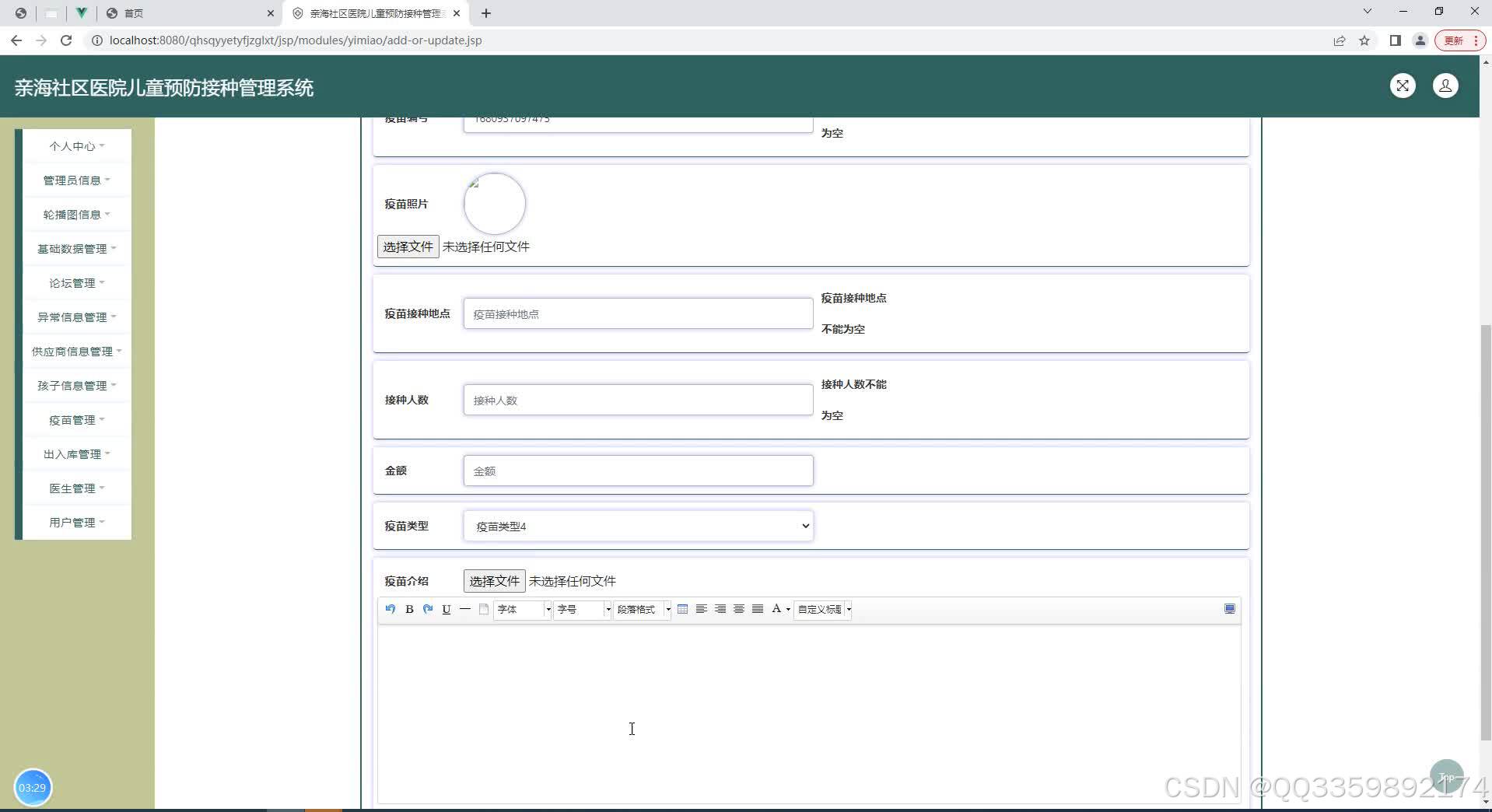Image resolution: width=1492 pixels, height=812 pixels.
Task: Click the undo icon in editor toolbar
Action: click(390, 609)
